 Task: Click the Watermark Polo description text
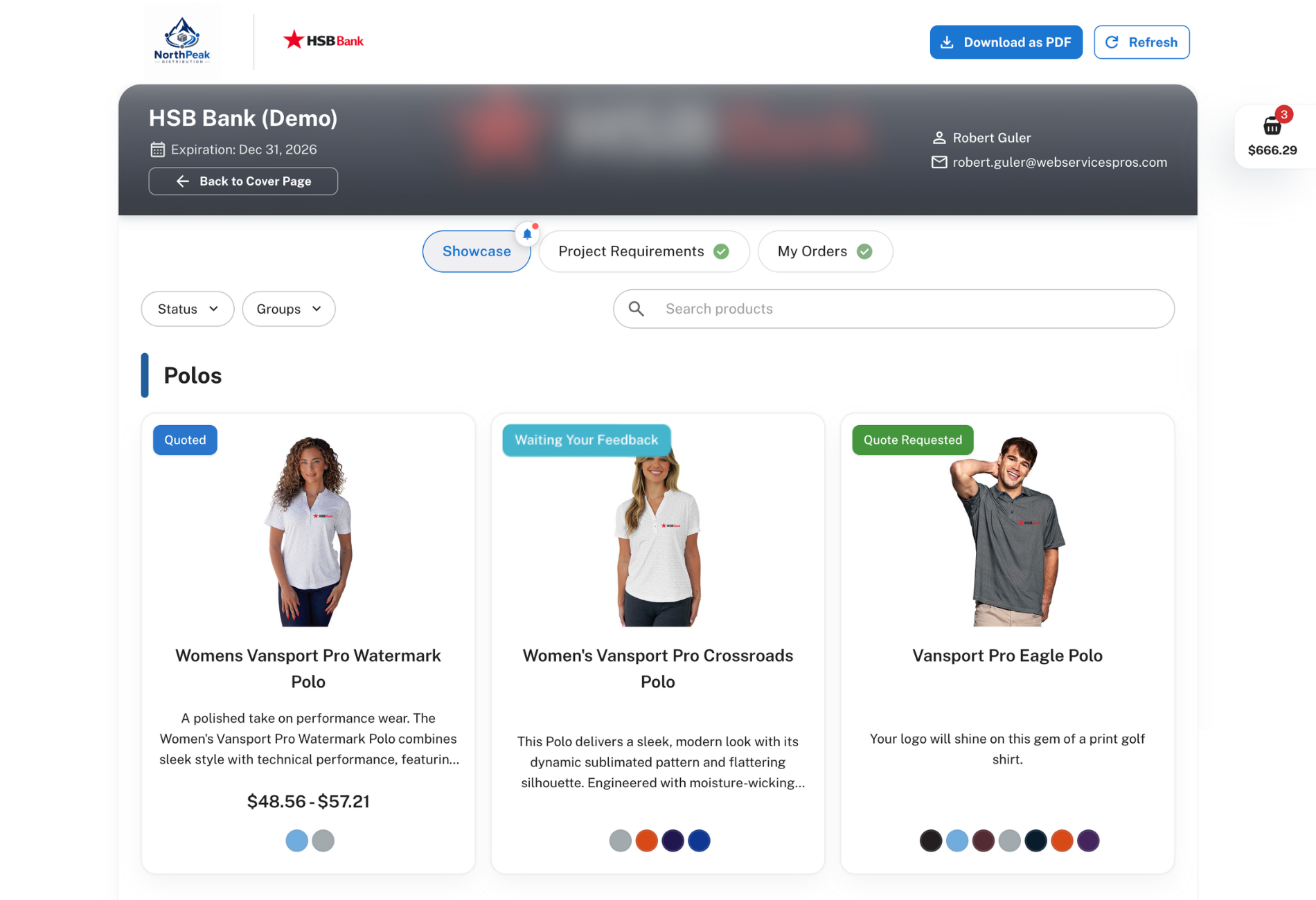(x=308, y=739)
